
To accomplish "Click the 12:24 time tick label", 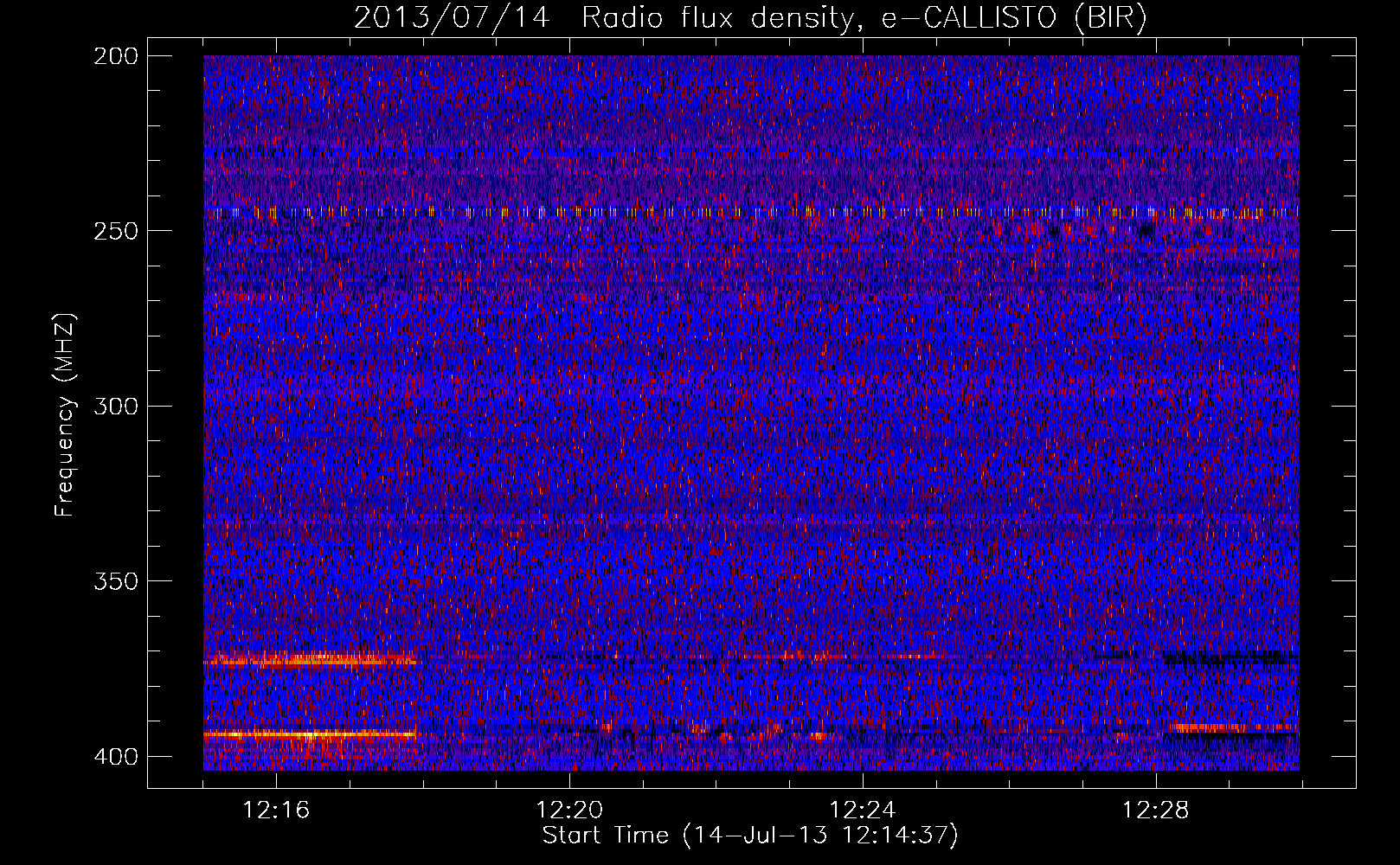I will pos(863,810).
